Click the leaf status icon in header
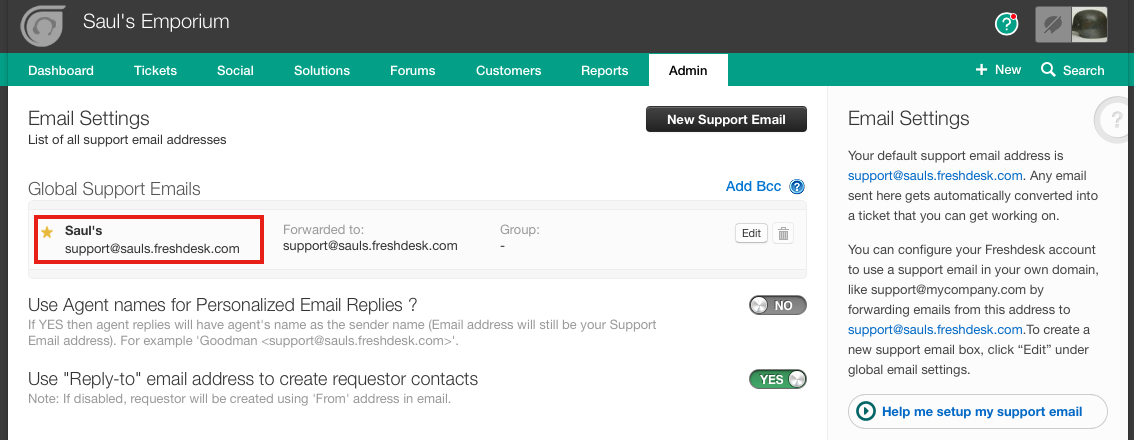Screen dimensions: 1134x440 [x=1052, y=25]
